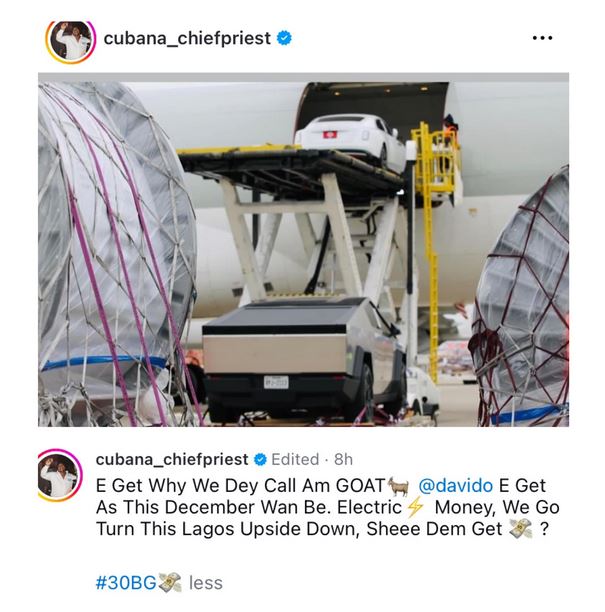Click the 8h post timestamp
The width and height of the screenshot is (605, 612).
(343, 459)
